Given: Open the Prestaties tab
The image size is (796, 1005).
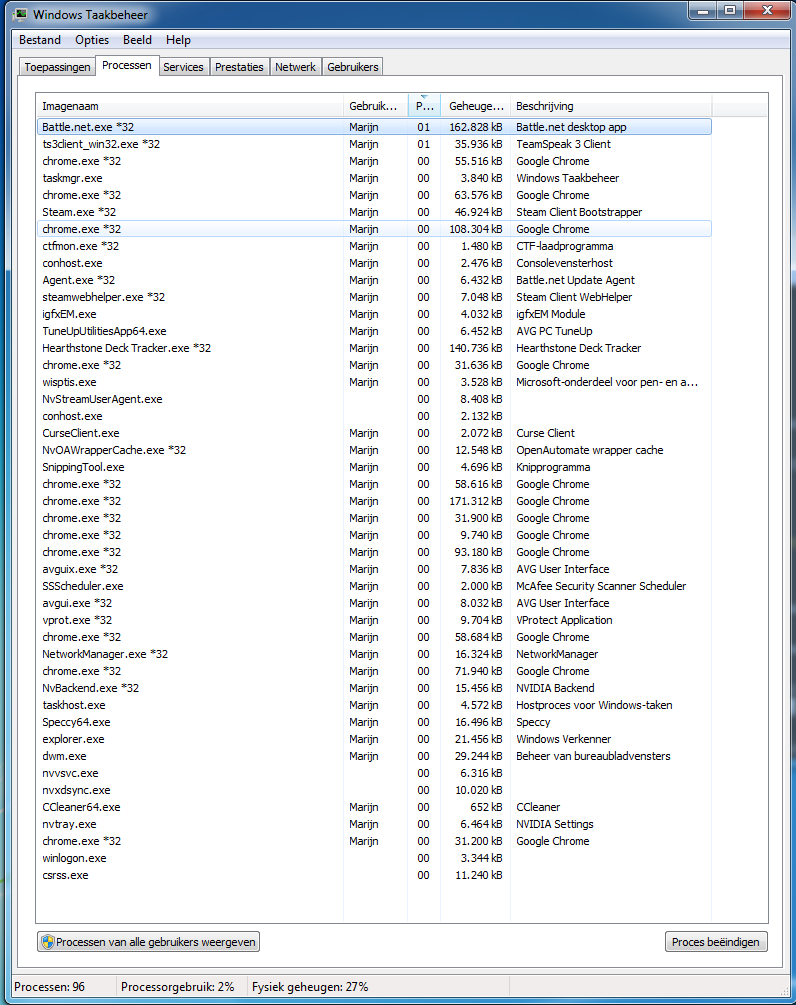Looking at the screenshot, I should [x=239, y=67].
